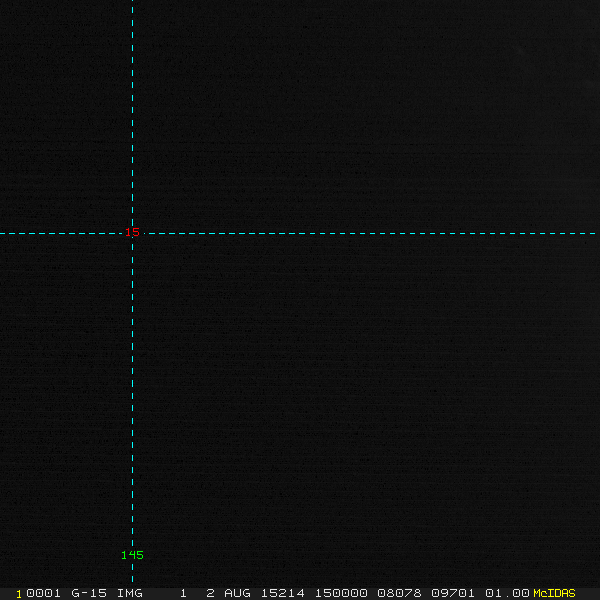Click the white dashed latitude line's right end

[x=596, y=233]
